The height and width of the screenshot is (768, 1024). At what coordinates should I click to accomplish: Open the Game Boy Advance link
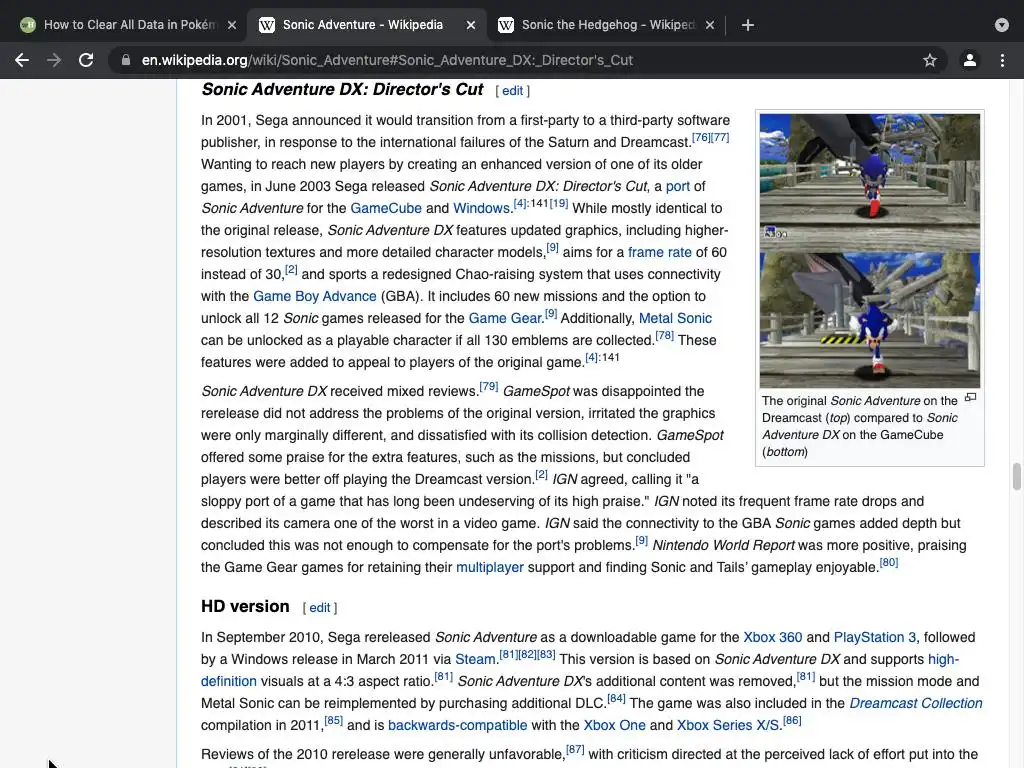315,296
